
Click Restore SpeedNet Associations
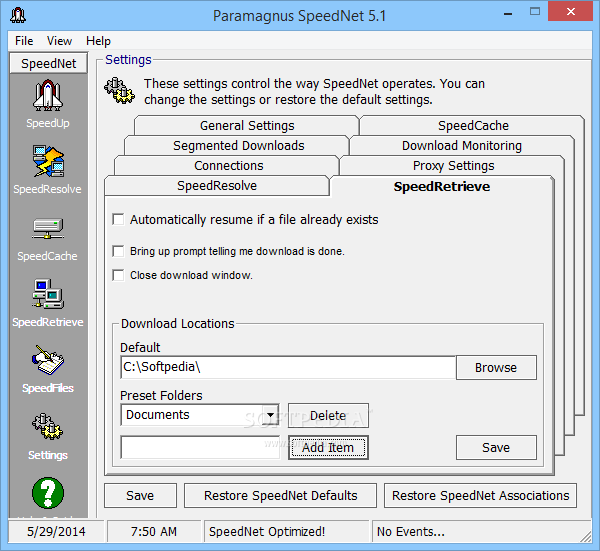480,496
